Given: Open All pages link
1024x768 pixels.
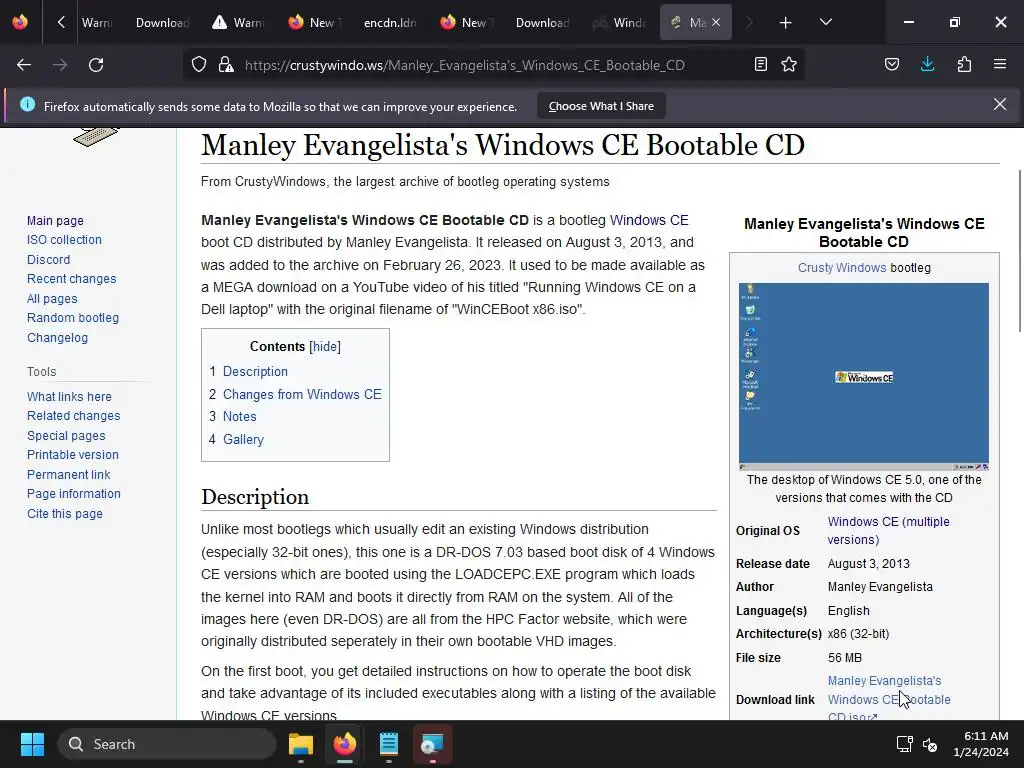Looking at the screenshot, I should coord(52,298).
